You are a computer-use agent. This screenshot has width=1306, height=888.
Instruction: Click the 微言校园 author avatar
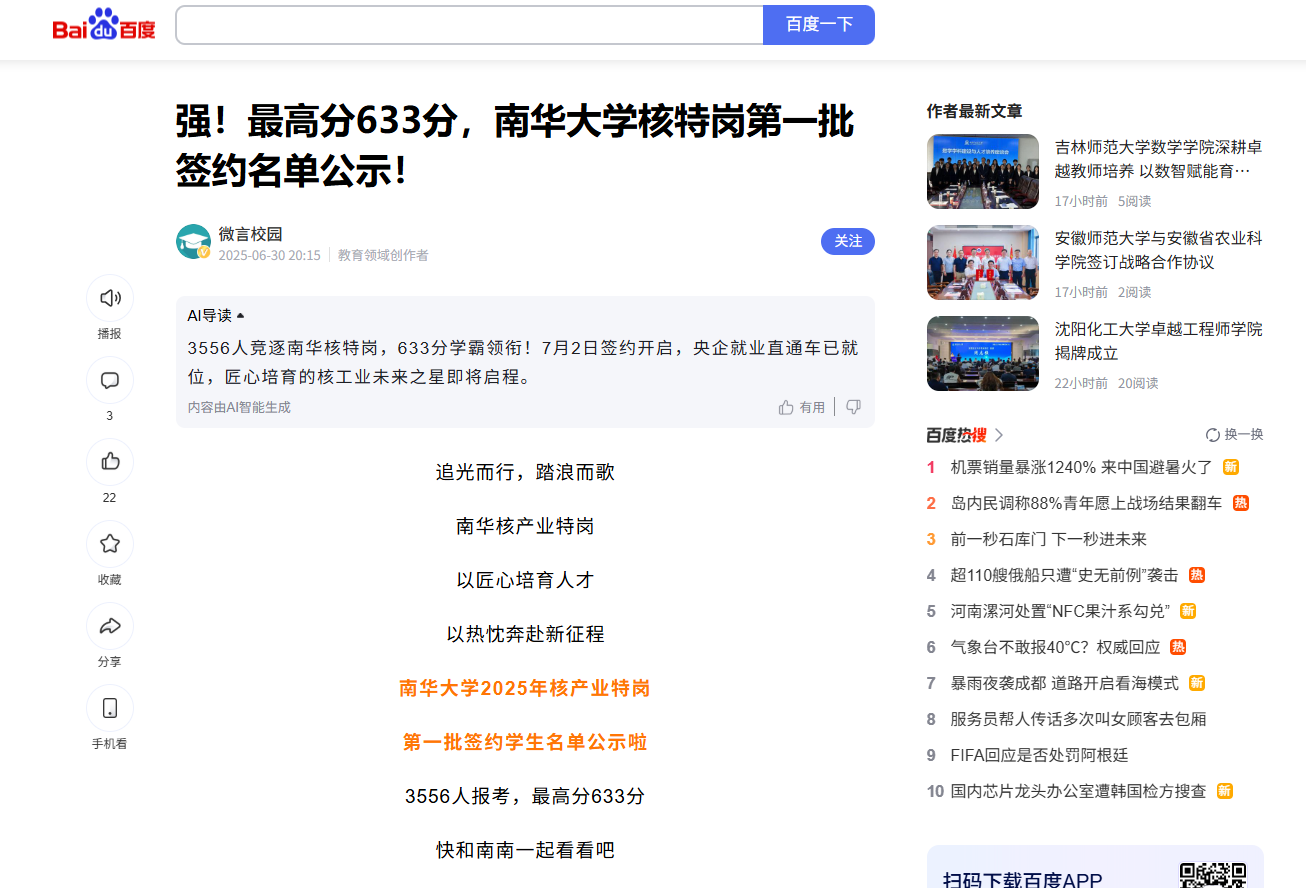pyautogui.click(x=193, y=241)
